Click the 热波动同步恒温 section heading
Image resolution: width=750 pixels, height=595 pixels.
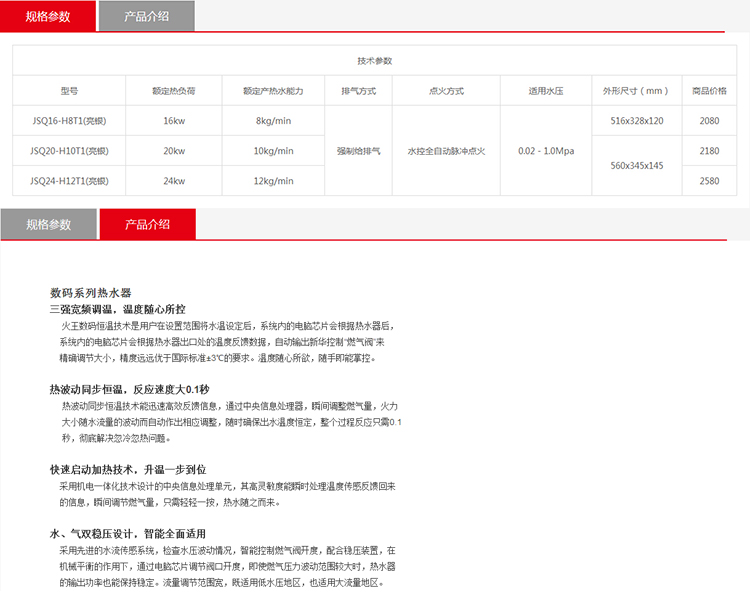pyautogui.click(x=129, y=389)
